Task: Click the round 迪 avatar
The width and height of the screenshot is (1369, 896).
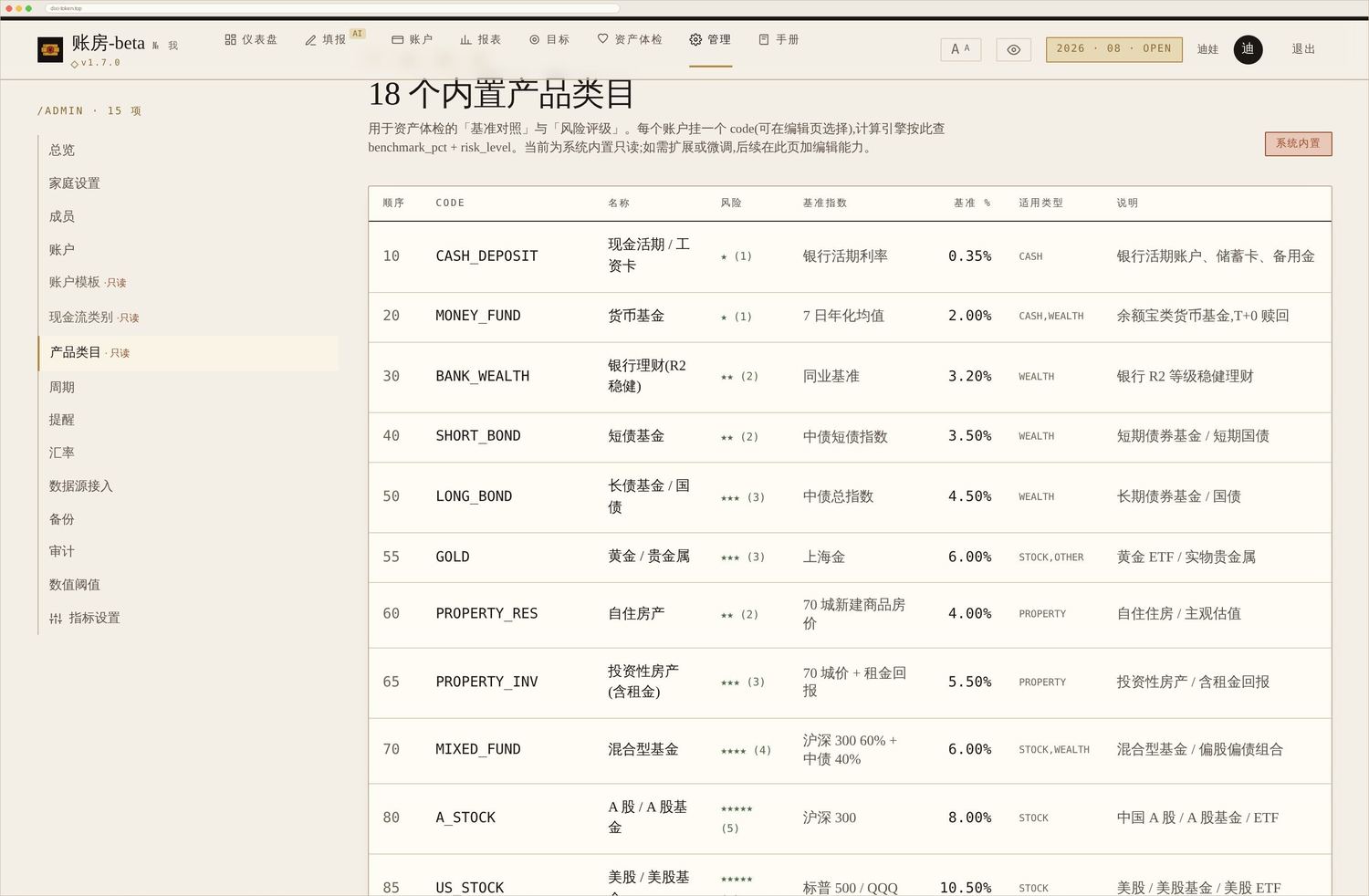Action: (x=1248, y=49)
